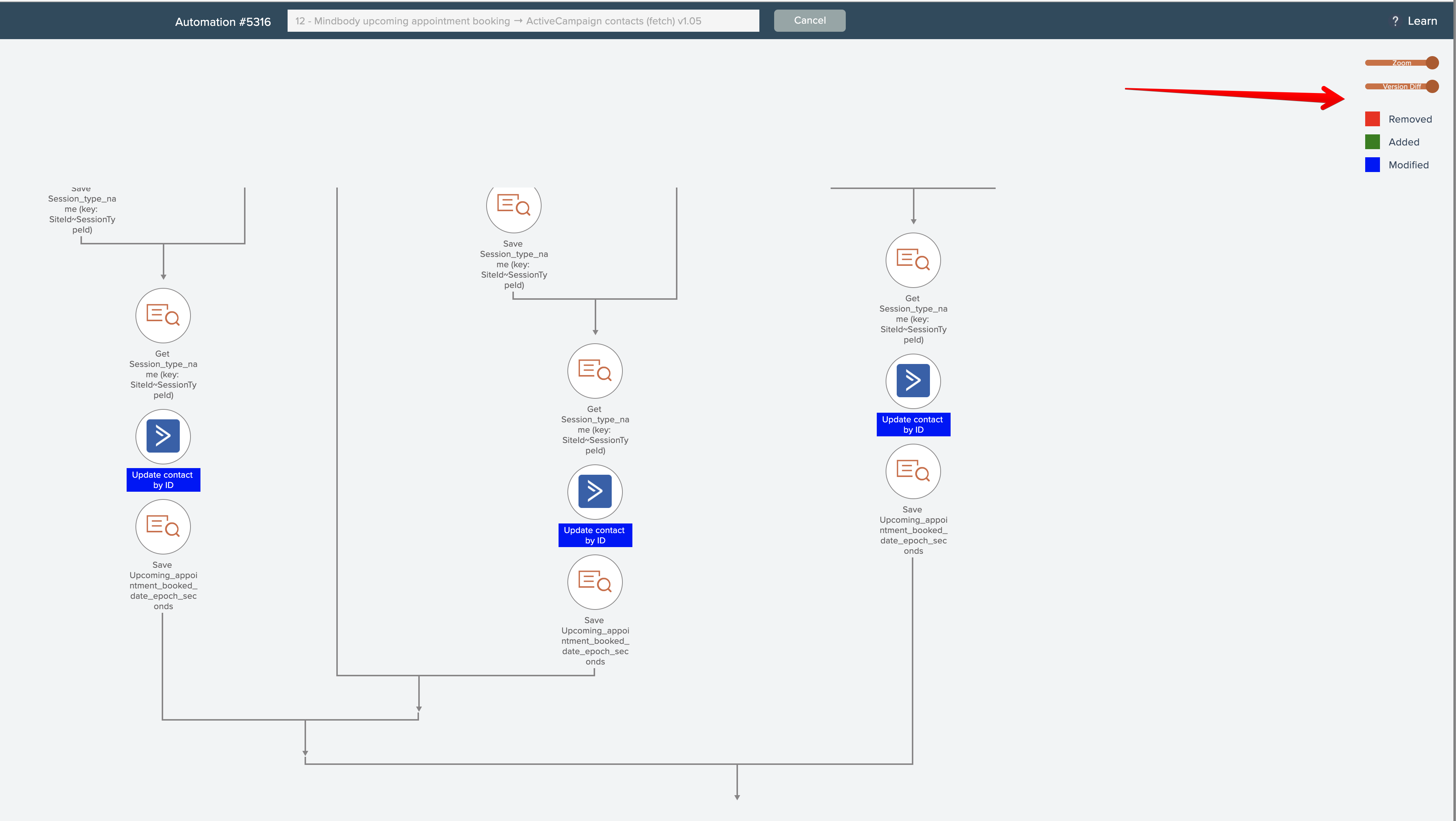Select middle Save Upcoming_appointment_booked storage node
The height and width of the screenshot is (821, 1456).
coord(595,582)
